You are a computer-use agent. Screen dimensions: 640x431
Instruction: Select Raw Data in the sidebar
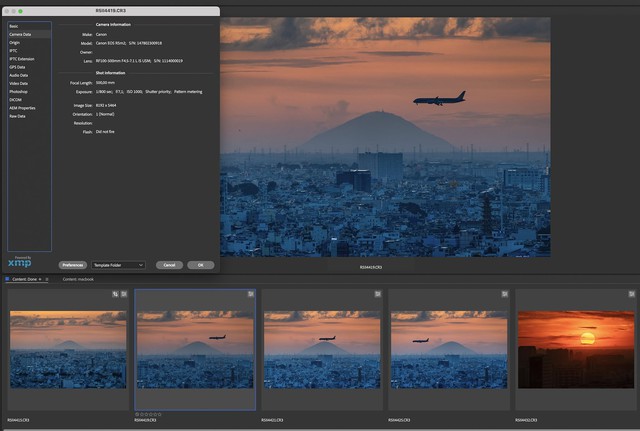18,116
